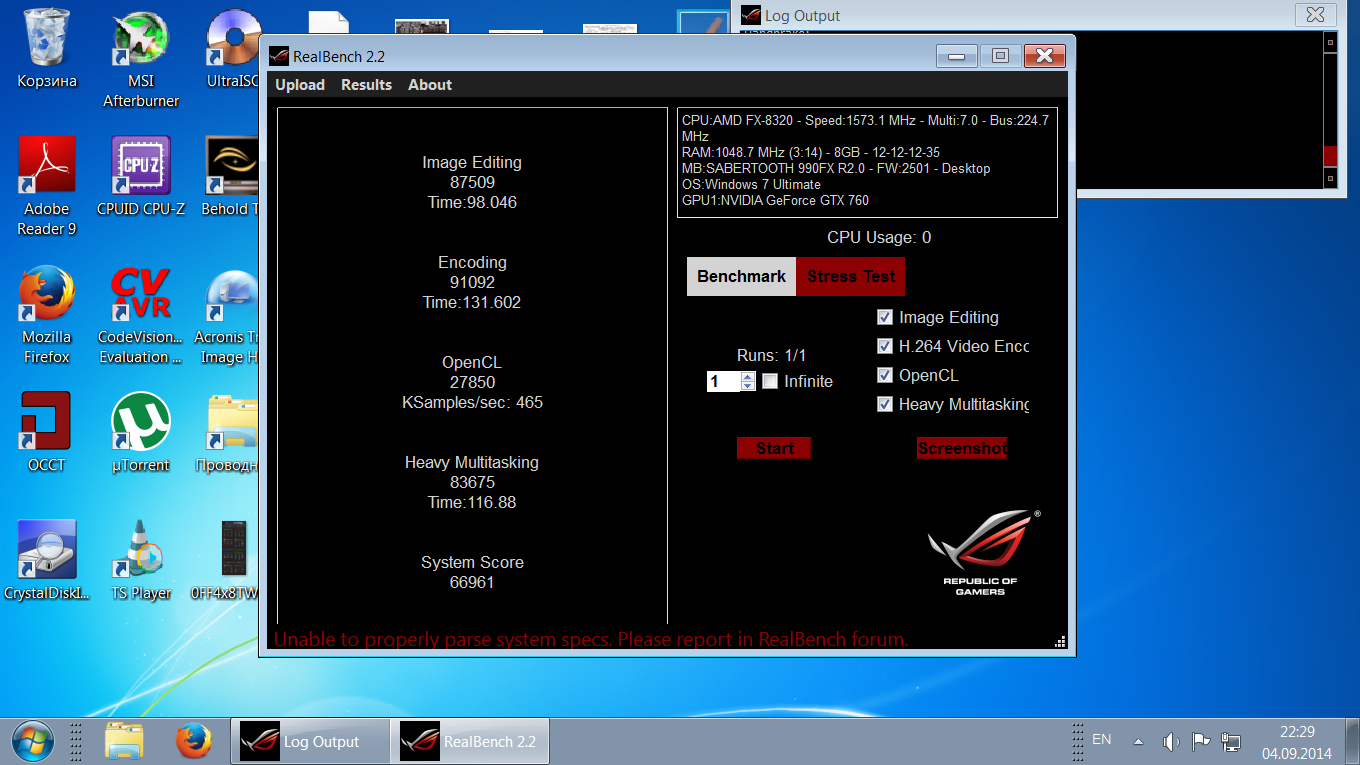The height and width of the screenshot is (765, 1360).
Task: Click the 'KSamples/sec: 465' text
Action: 472,402
